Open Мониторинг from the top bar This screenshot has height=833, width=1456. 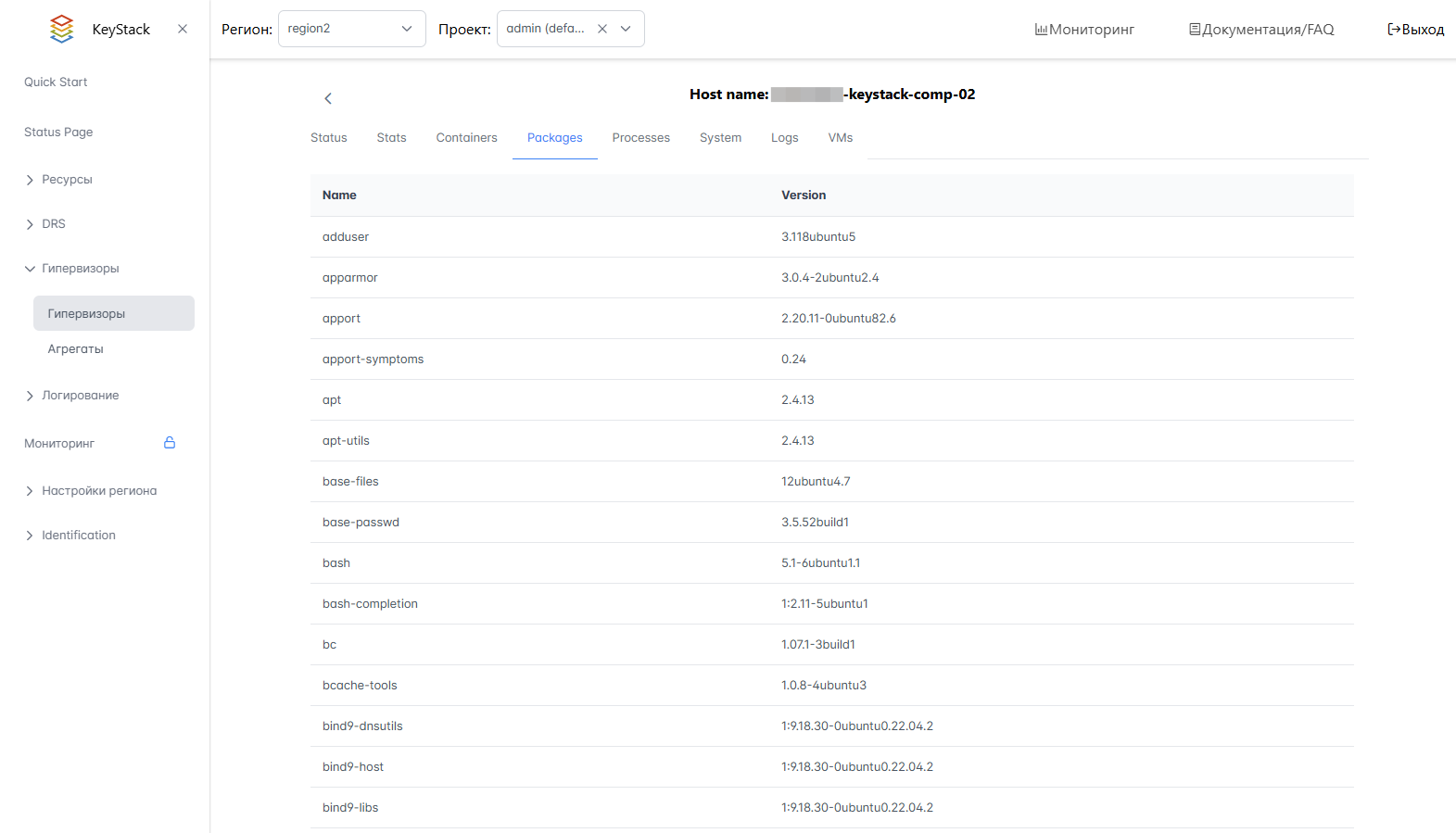point(1084,30)
